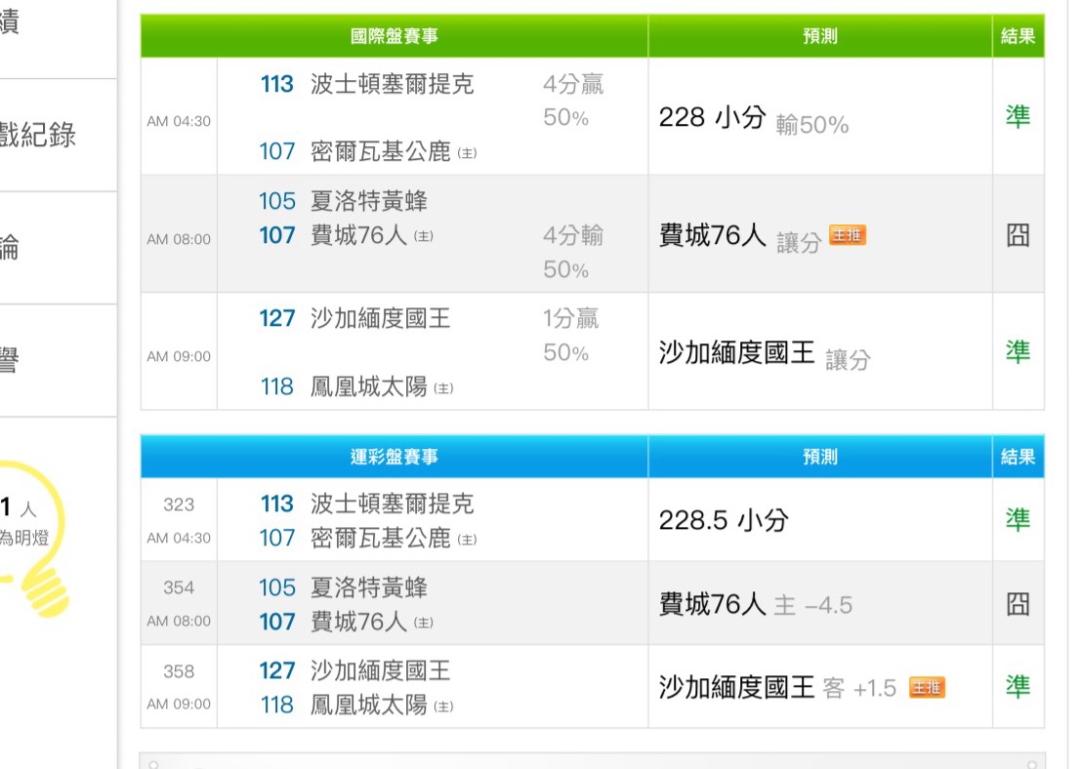Click the 準 result for 沙加緬度國王 讓分
The width and height of the screenshot is (1080, 769).
(1018, 351)
